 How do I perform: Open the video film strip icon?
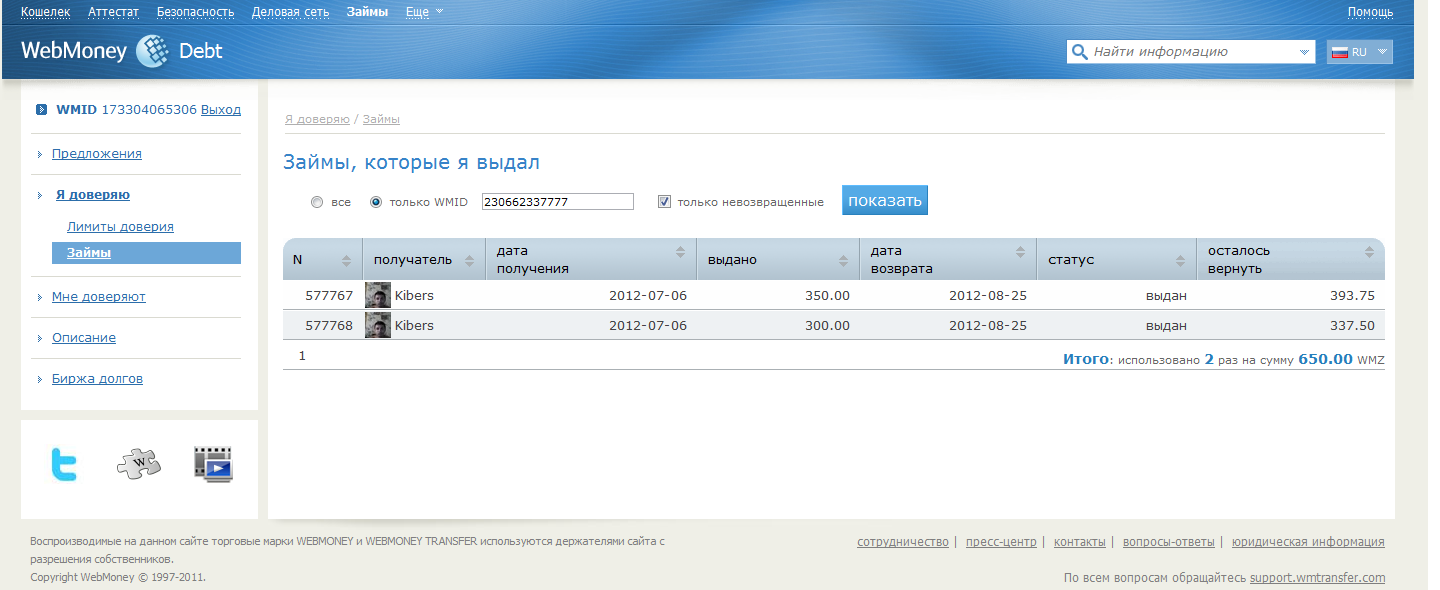[x=213, y=465]
